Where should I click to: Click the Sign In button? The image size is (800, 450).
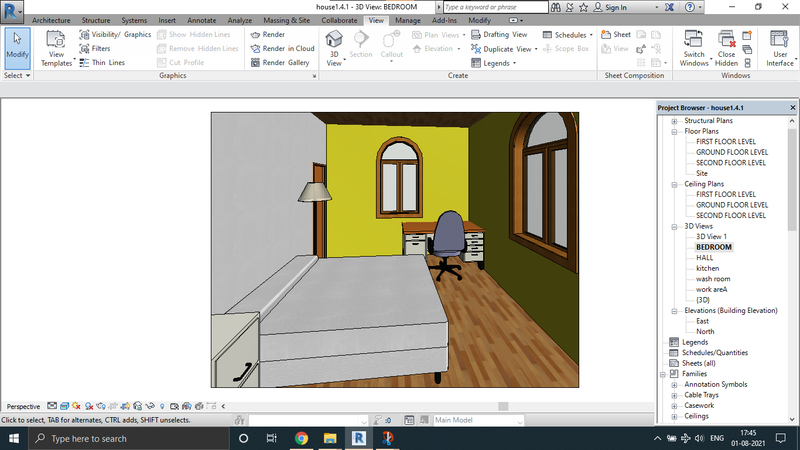point(610,7)
